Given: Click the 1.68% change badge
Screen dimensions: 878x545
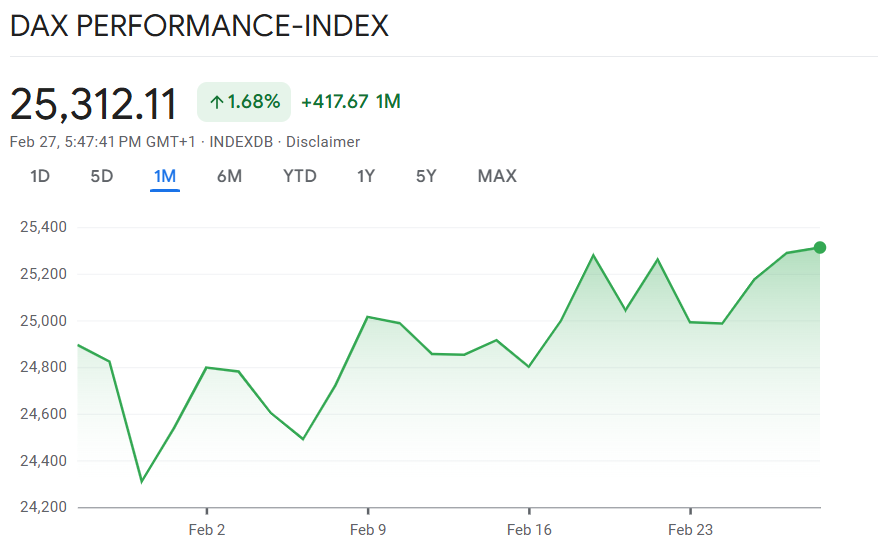Looking at the screenshot, I should (x=244, y=102).
